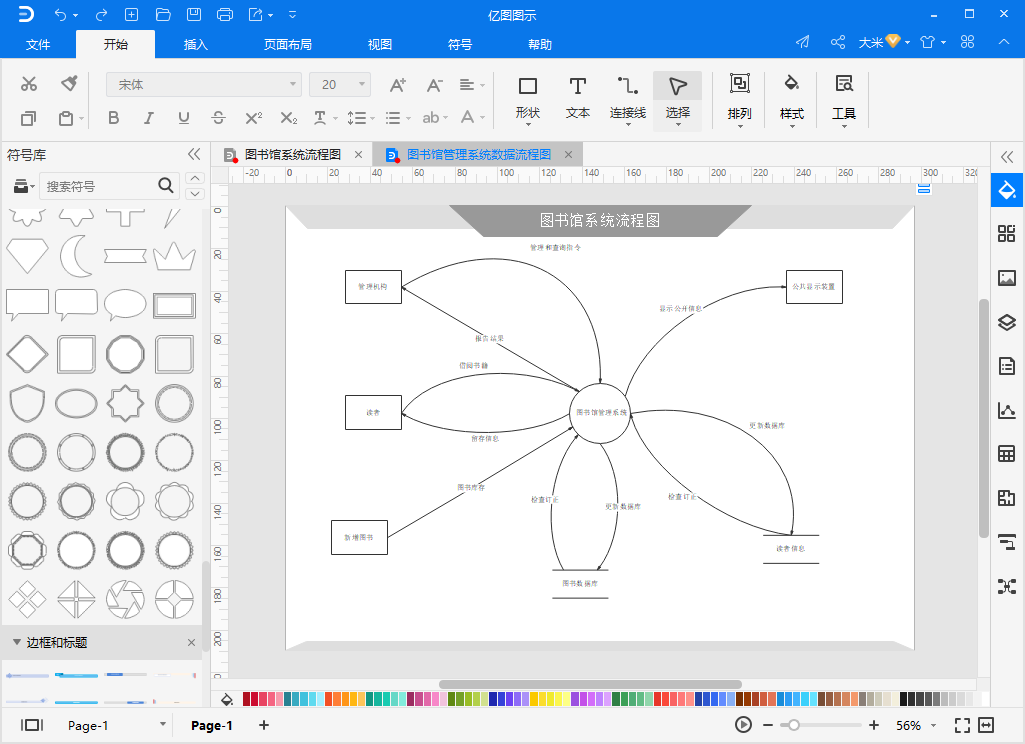Select the Select (选择) pointer tool
This screenshot has height=744, width=1025.
pos(677,101)
